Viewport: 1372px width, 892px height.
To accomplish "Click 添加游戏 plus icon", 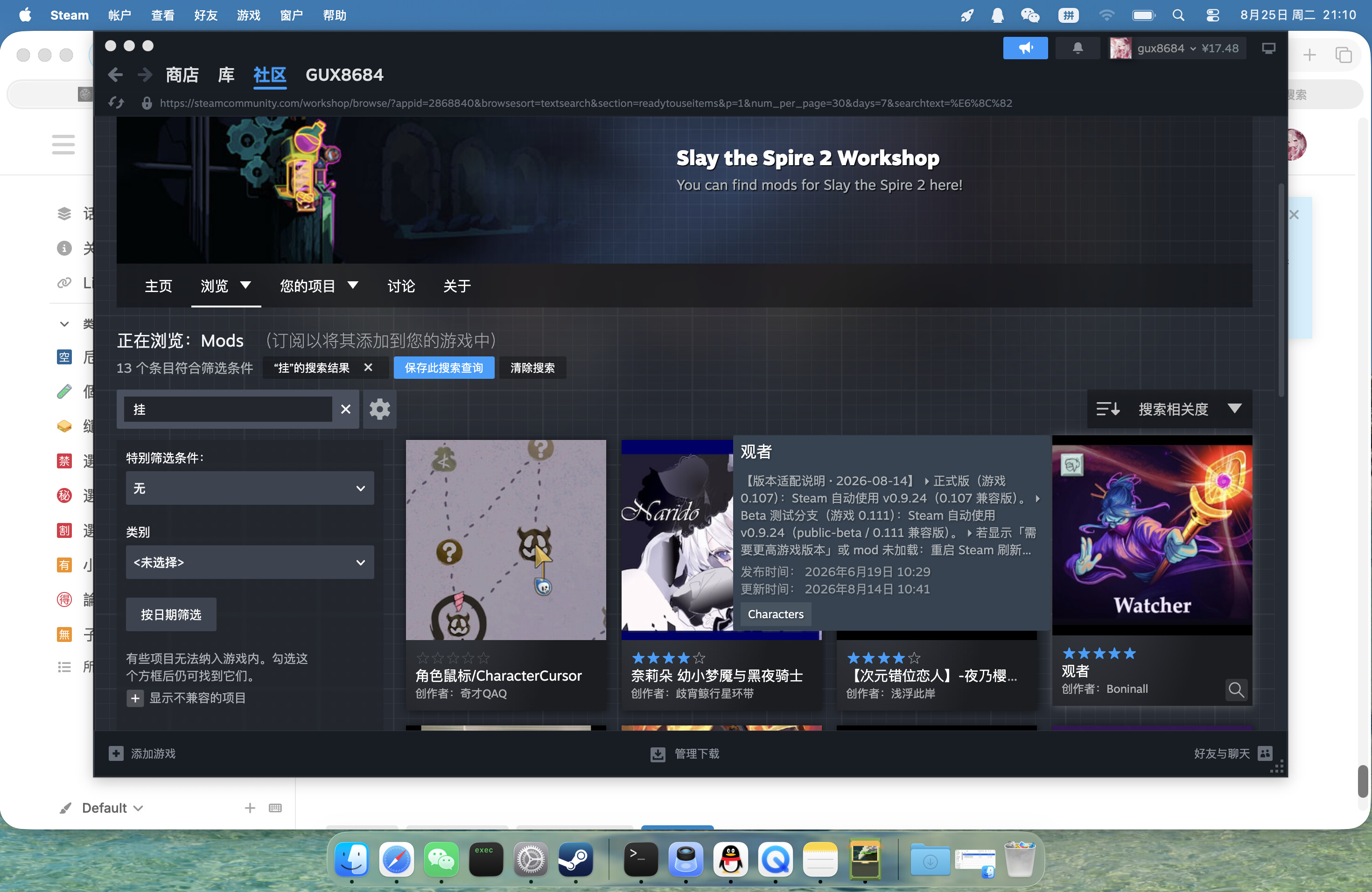I will pyautogui.click(x=116, y=753).
